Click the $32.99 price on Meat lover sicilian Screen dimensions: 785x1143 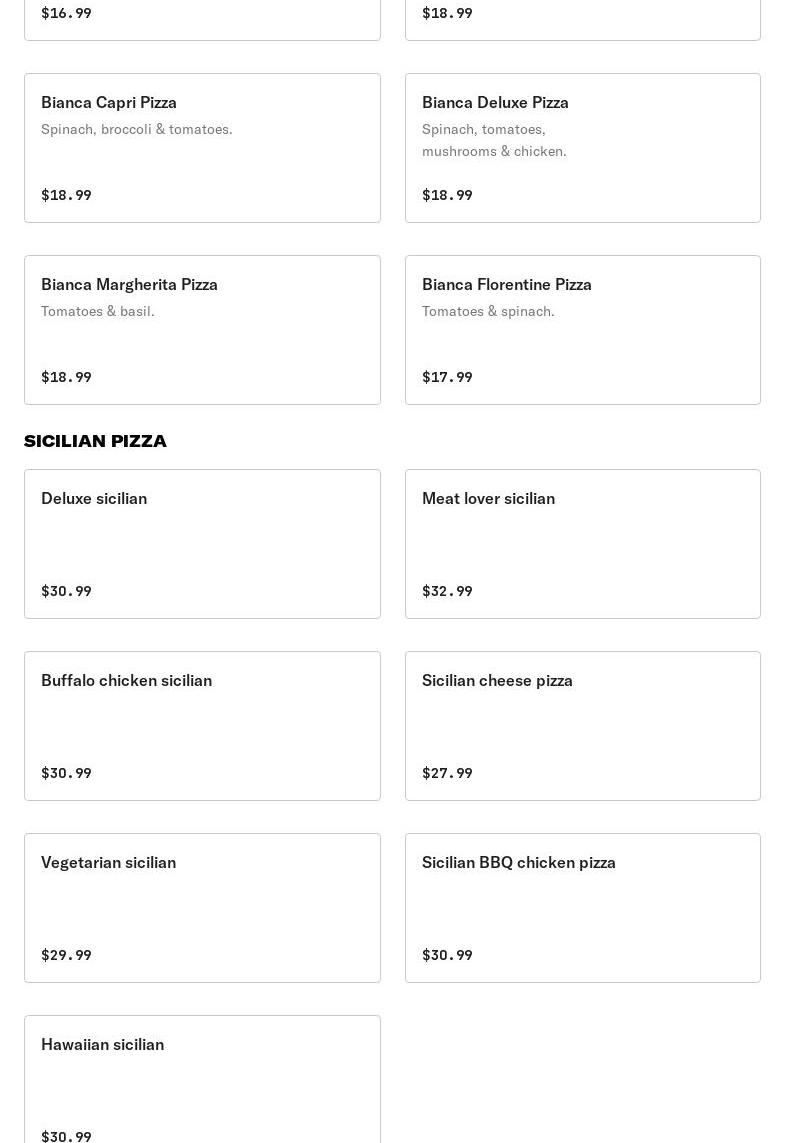[447, 591]
